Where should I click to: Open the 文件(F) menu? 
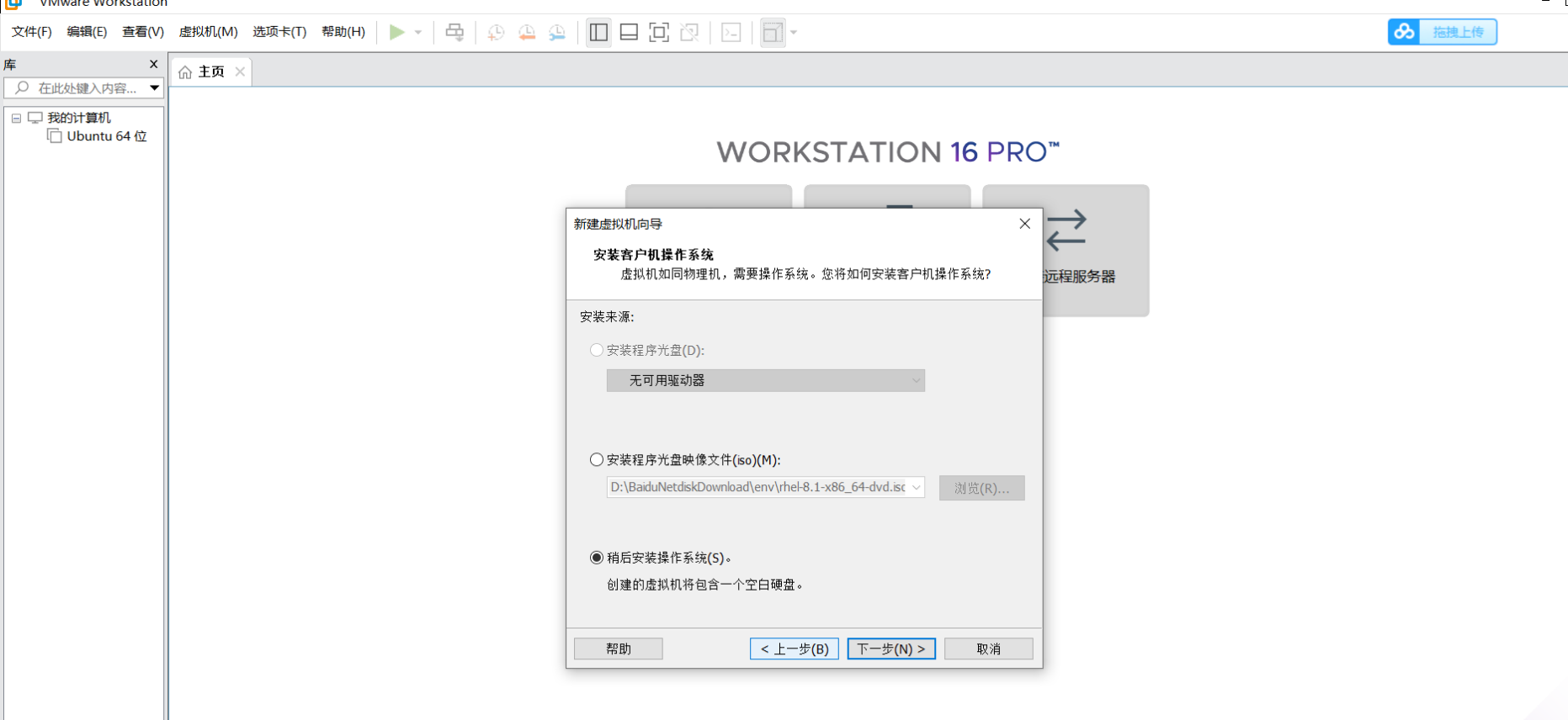(x=32, y=32)
